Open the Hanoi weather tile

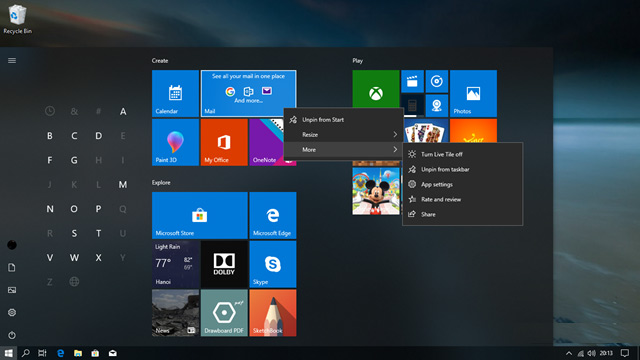pos(176,264)
